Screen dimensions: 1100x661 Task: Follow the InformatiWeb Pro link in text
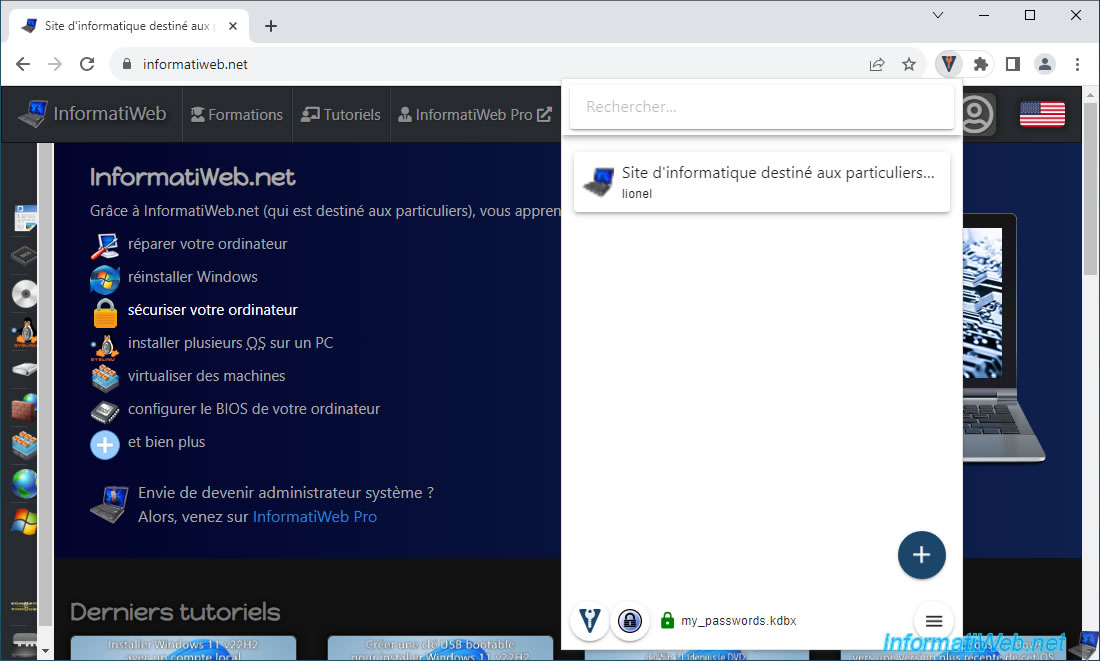pos(314,517)
